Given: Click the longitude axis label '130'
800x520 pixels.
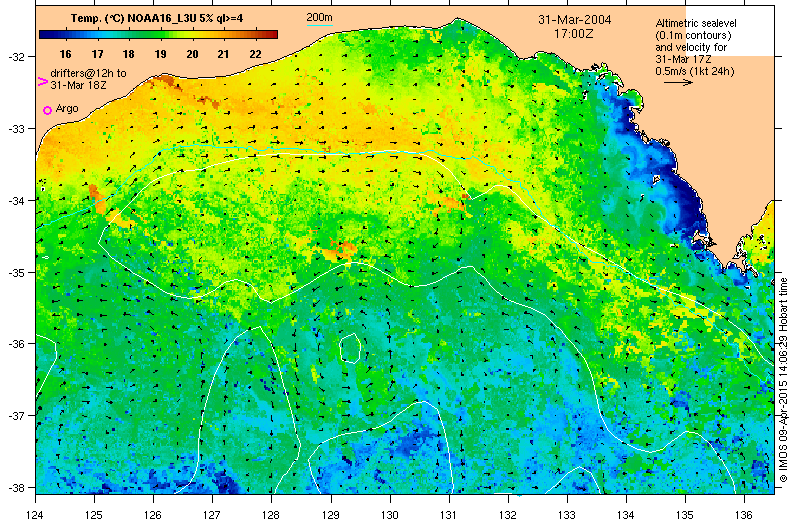Looking at the screenshot, I should 390,514.
